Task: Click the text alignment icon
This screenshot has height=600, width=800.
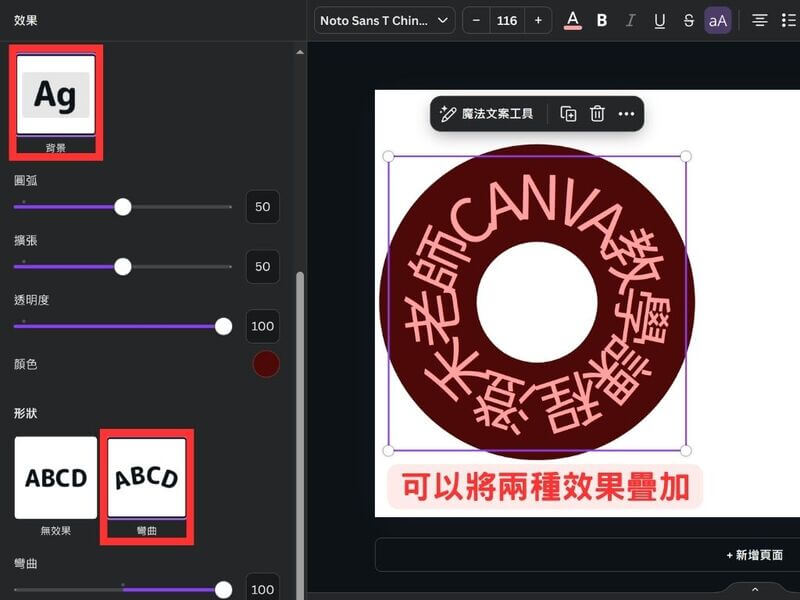Action: pos(760,20)
